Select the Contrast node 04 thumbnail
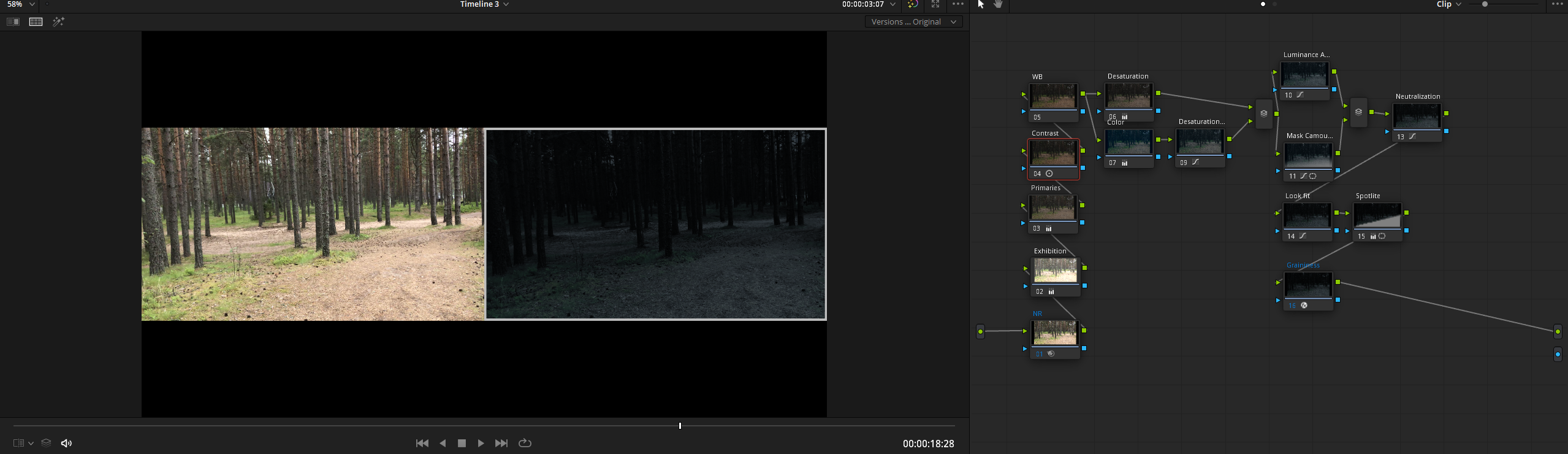 (1053, 153)
